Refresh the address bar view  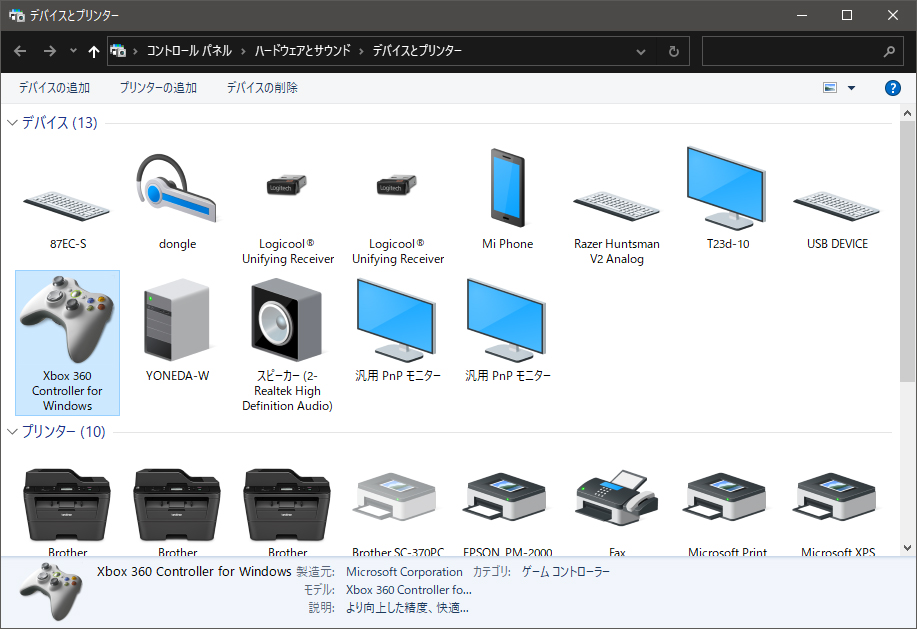(x=674, y=51)
